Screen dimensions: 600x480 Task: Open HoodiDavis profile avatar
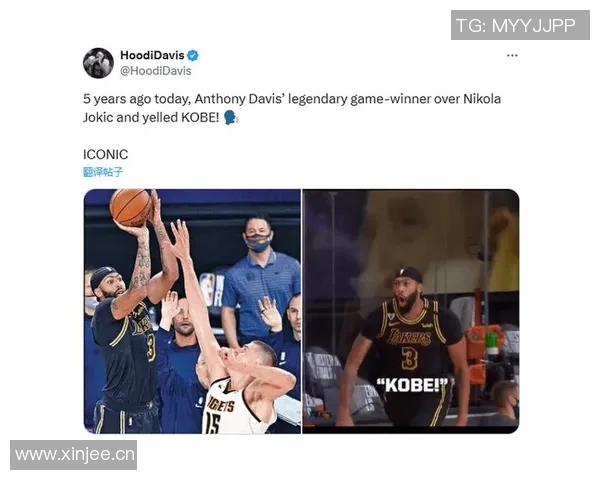[98, 63]
